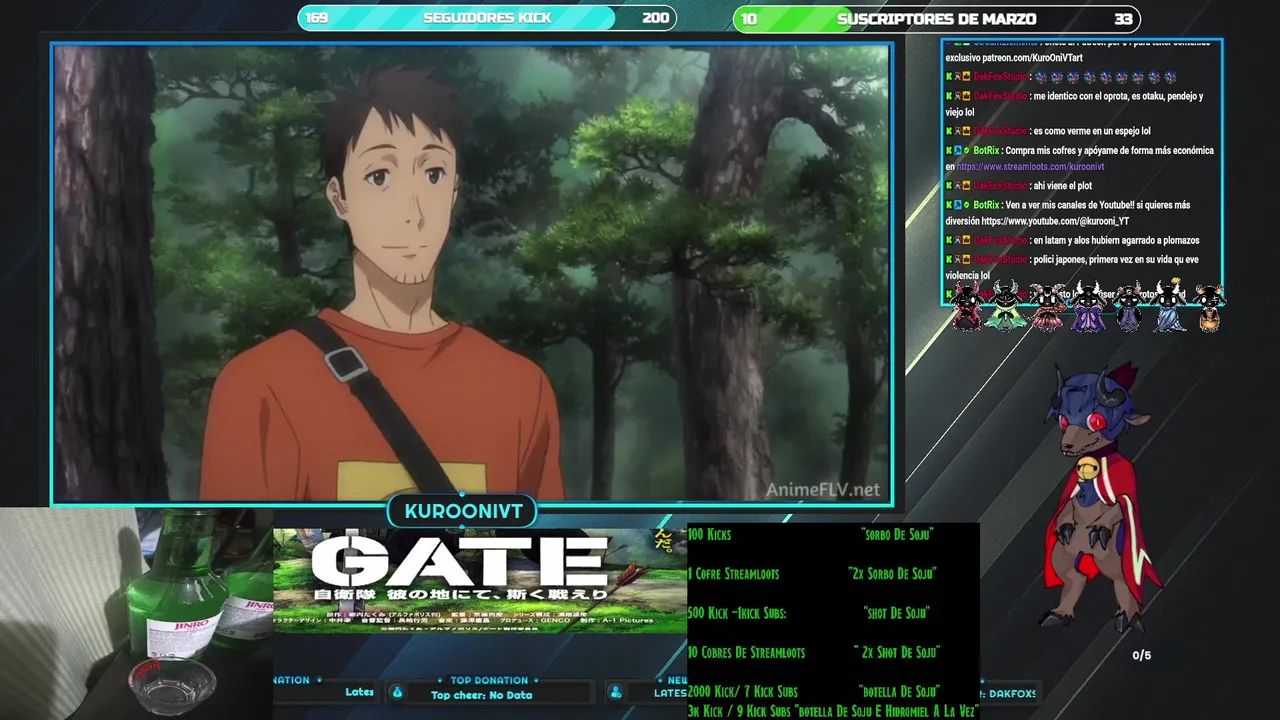Click the Seguidores Kick goal progress bar
The width and height of the screenshot is (1280, 720).
coord(487,18)
